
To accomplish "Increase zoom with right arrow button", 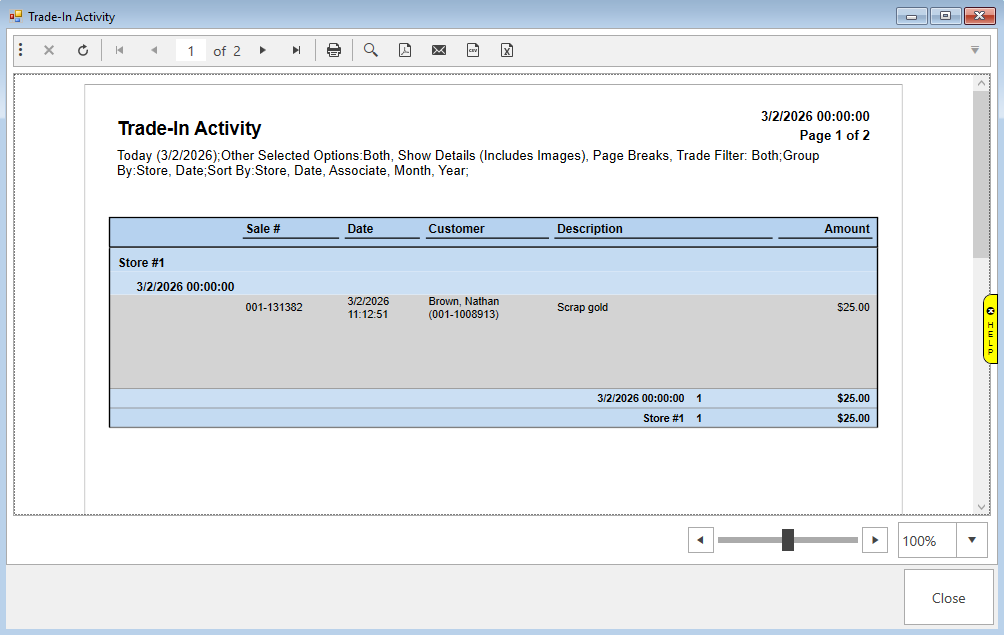I will [x=875, y=540].
